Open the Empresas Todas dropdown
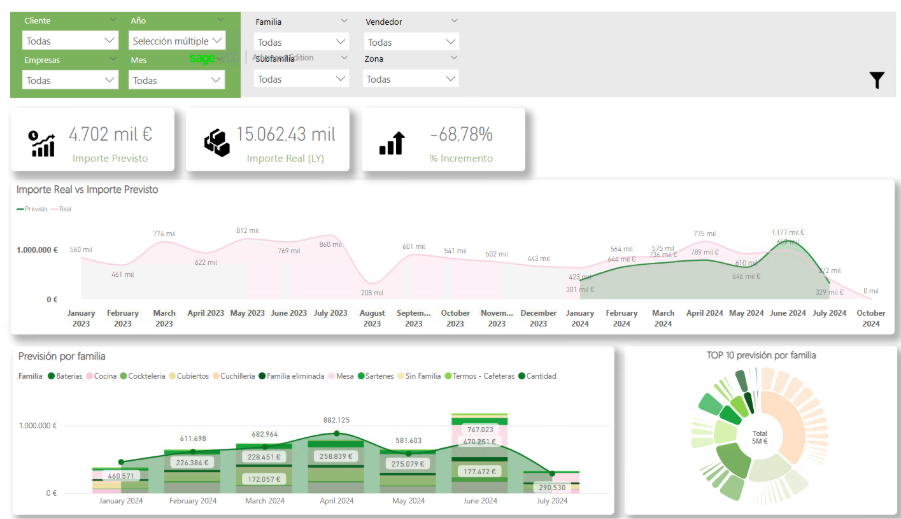 click(x=70, y=80)
